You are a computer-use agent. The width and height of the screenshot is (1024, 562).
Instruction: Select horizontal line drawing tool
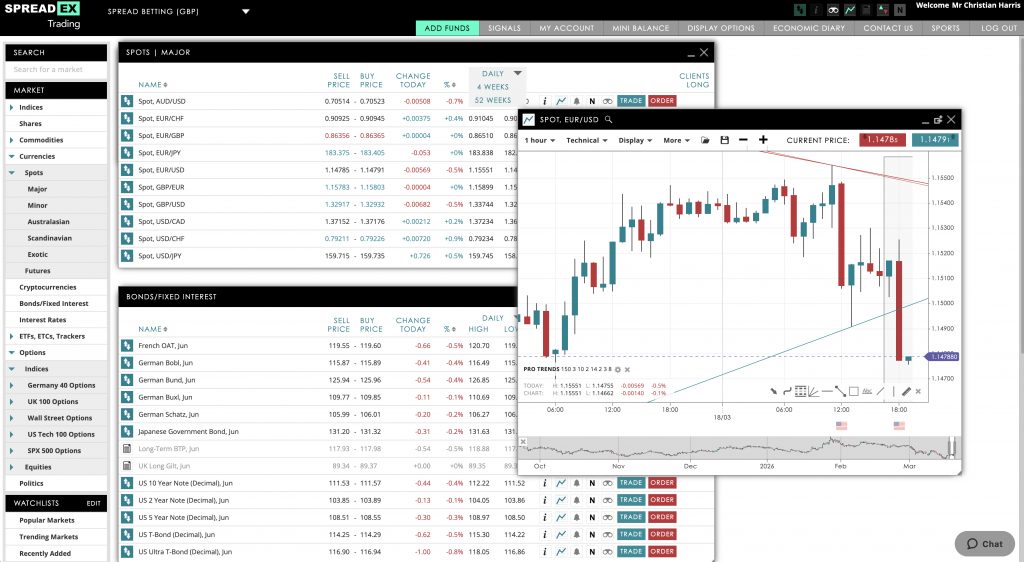[x=827, y=392]
